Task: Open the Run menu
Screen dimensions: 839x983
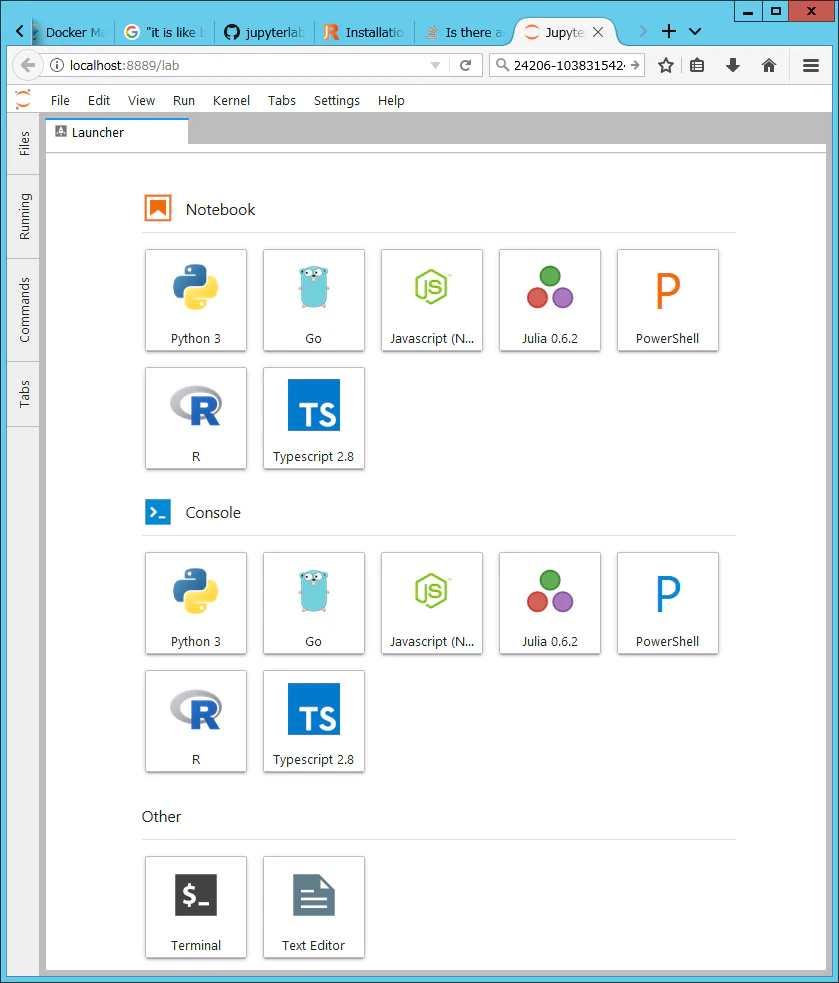Action: (x=184, y=100)
